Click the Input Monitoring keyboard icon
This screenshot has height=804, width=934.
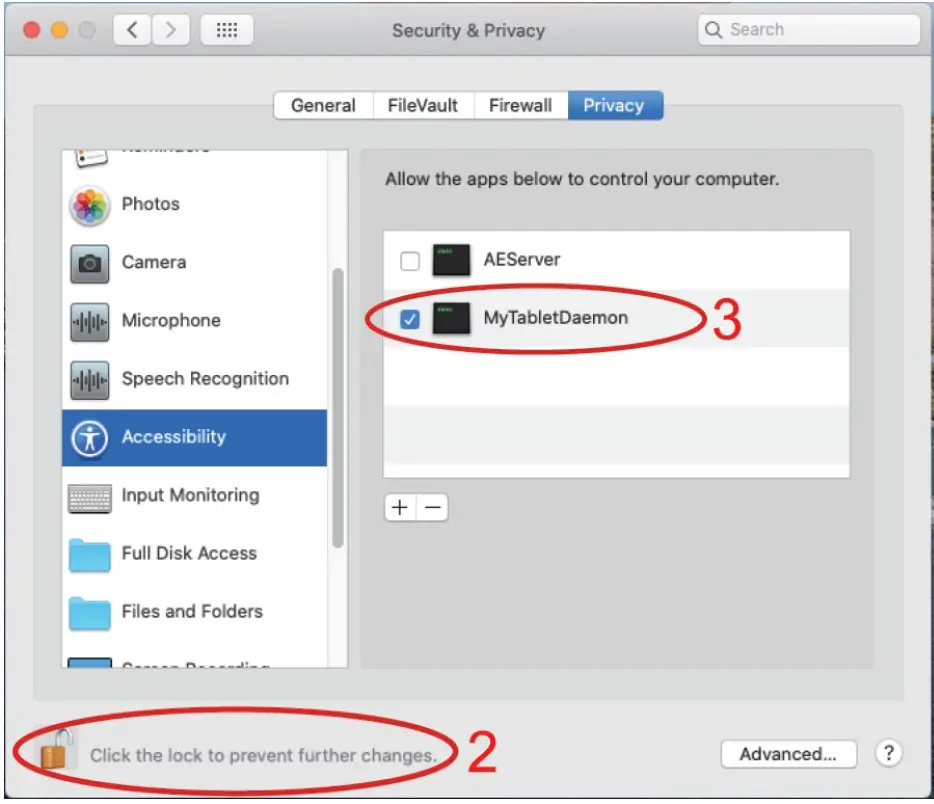[89, 498]
